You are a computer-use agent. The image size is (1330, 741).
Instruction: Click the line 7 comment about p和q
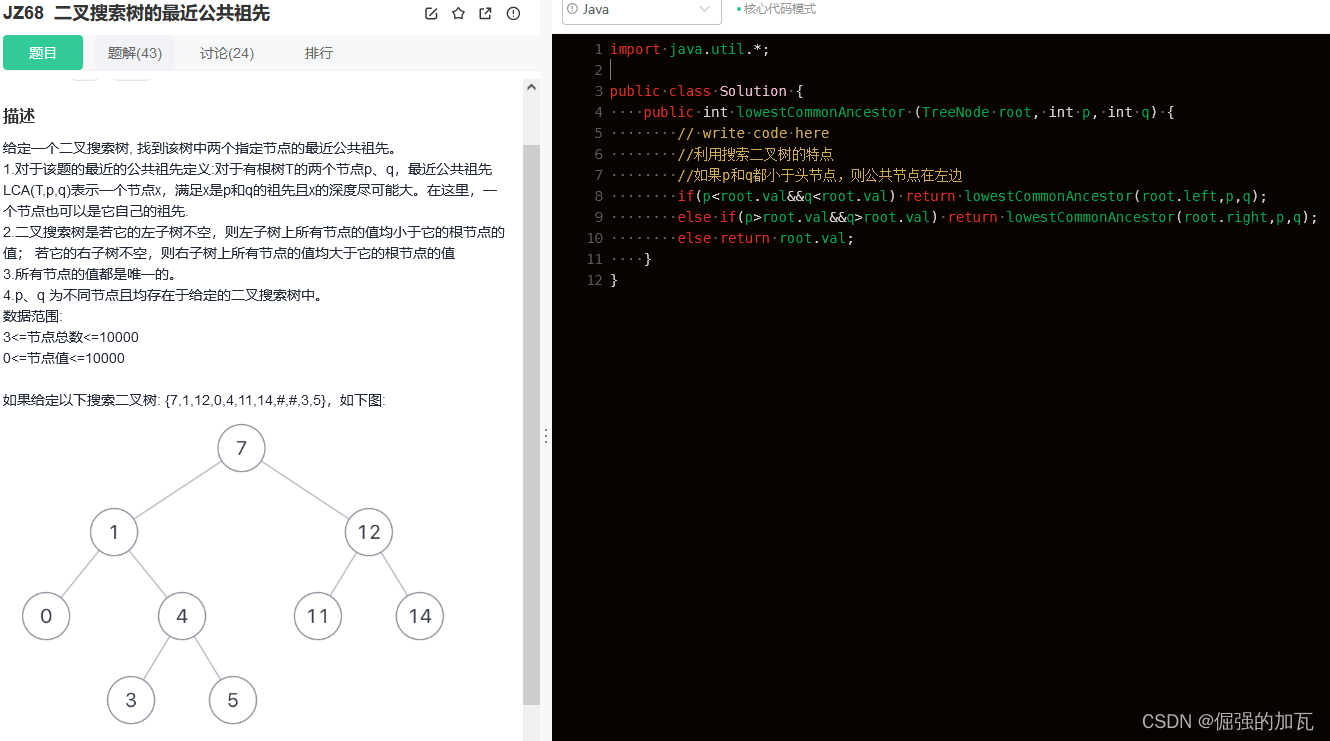click(819, 175)
